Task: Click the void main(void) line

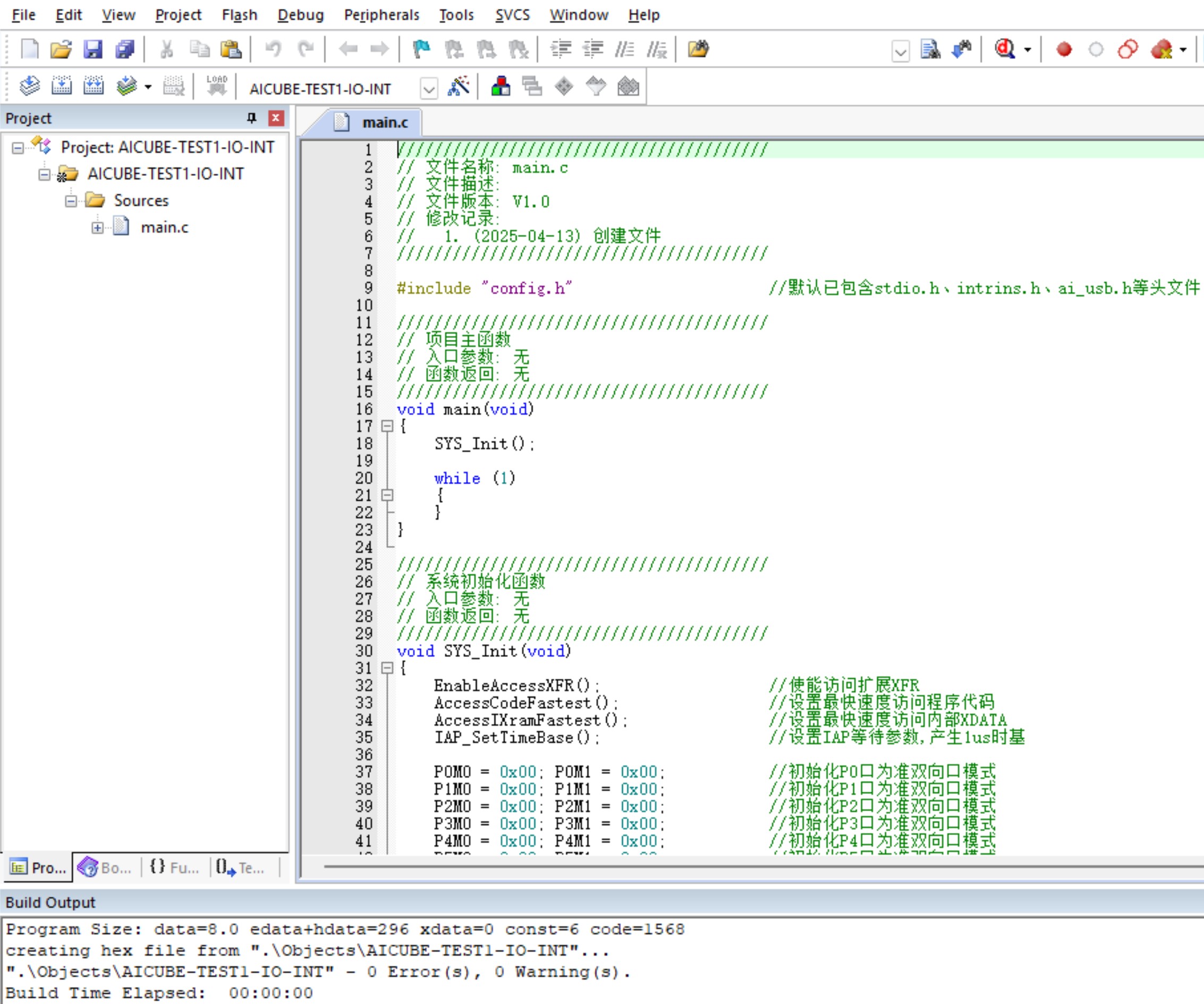Action: (465, 410)
